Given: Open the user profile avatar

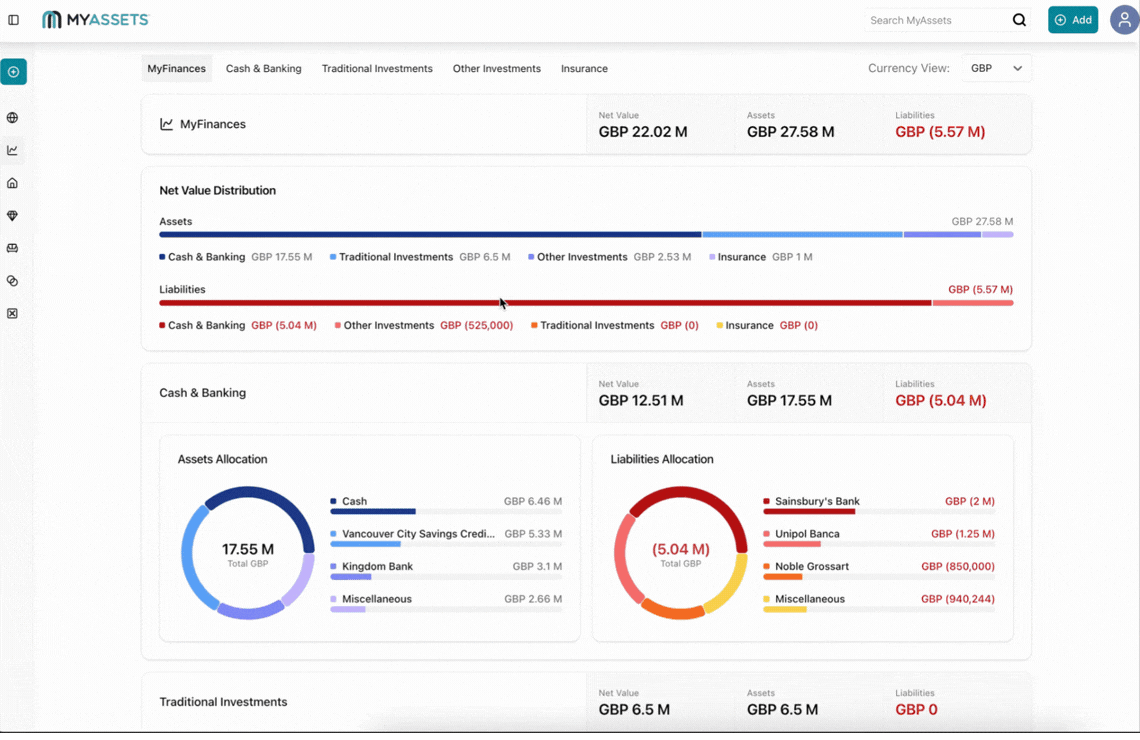Looking at the screenshot, I should pos(1124,19).
